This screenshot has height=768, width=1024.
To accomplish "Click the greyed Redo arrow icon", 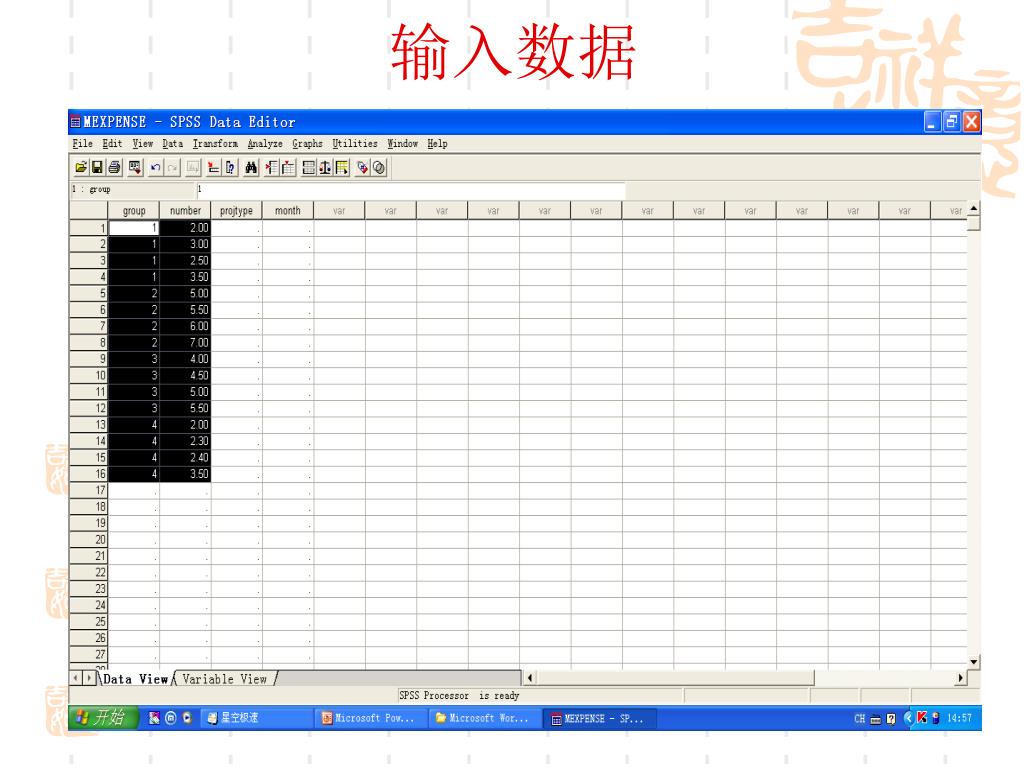I will click(172, 168).
